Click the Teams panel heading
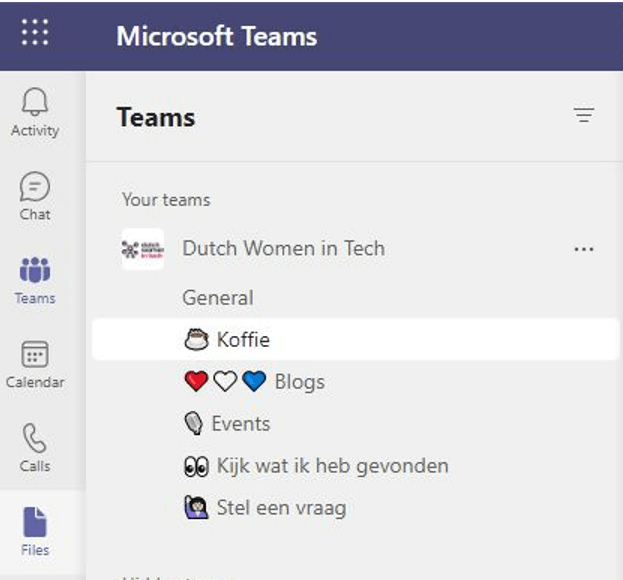The height and width of the screenshot is (580, 623). click(x=155, y=117)
